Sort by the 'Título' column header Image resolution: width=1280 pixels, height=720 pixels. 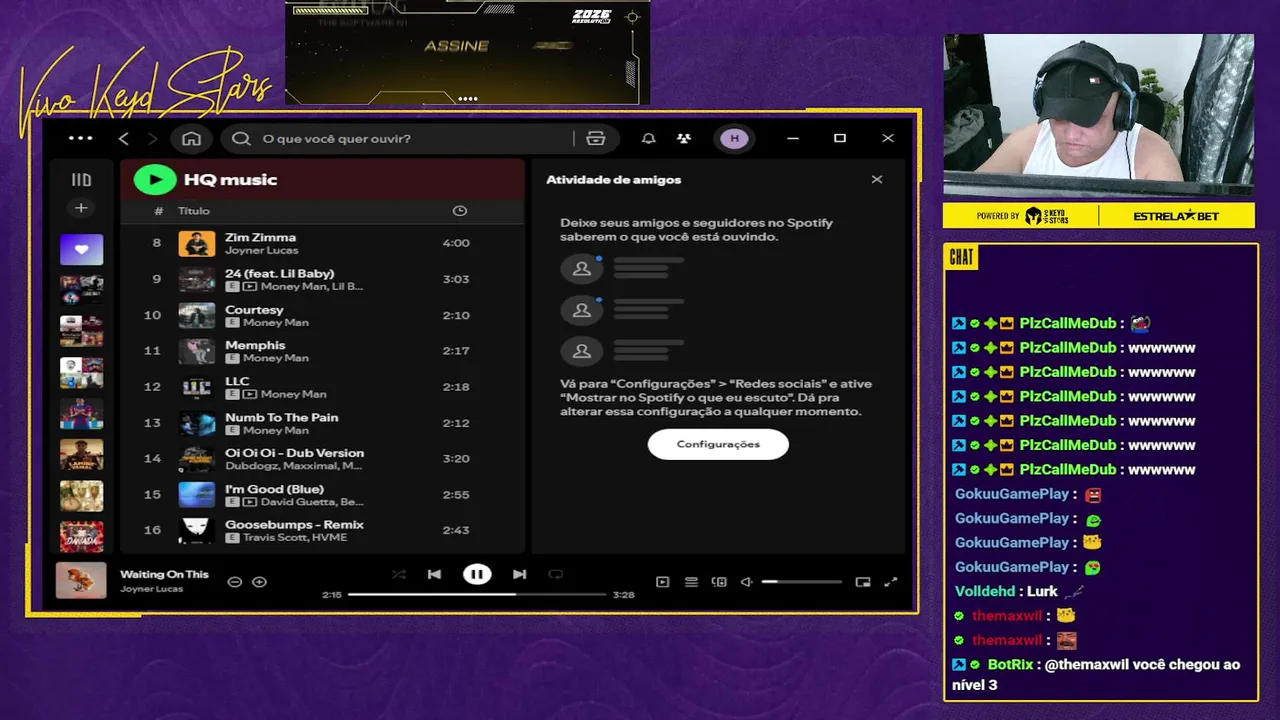click(194, 211)
